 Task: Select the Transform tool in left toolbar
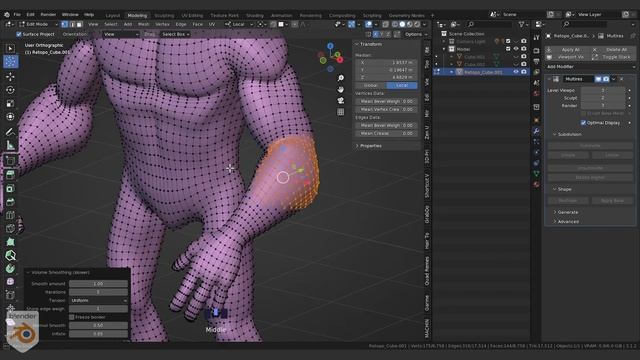click(x=11, y=117)
